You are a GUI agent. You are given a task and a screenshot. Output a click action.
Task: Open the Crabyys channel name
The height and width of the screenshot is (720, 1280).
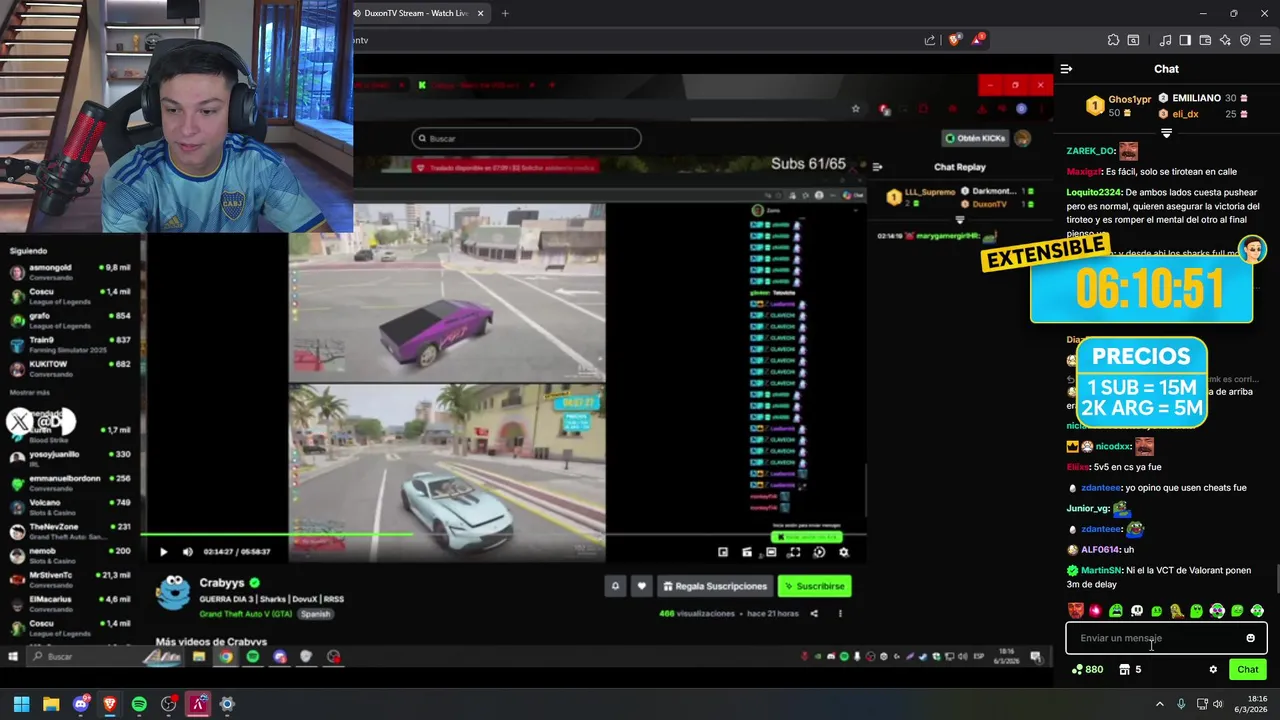(221, 583)
